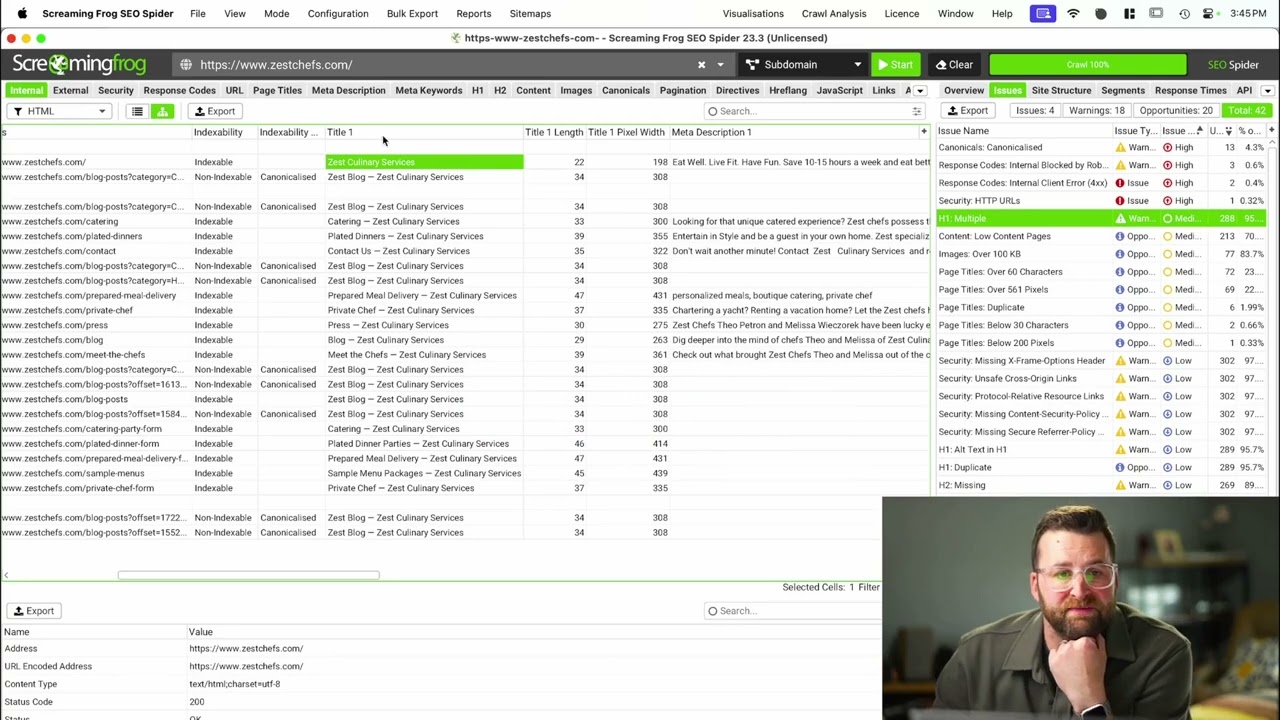The height and width of the screenshot is (720, 1280).
Task: Export the Internal tab data
Action: 214,111
